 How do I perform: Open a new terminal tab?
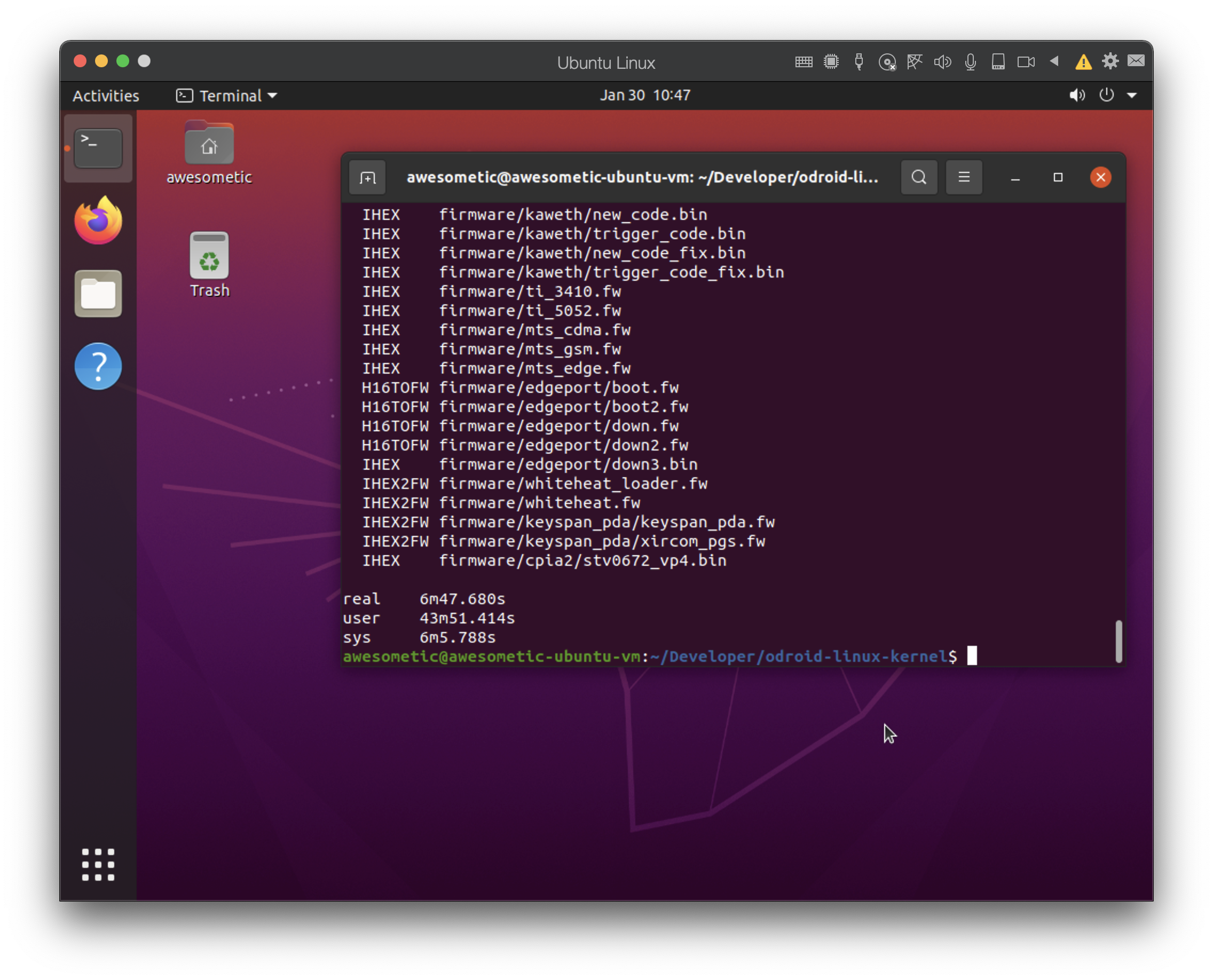tap(367, 178)
